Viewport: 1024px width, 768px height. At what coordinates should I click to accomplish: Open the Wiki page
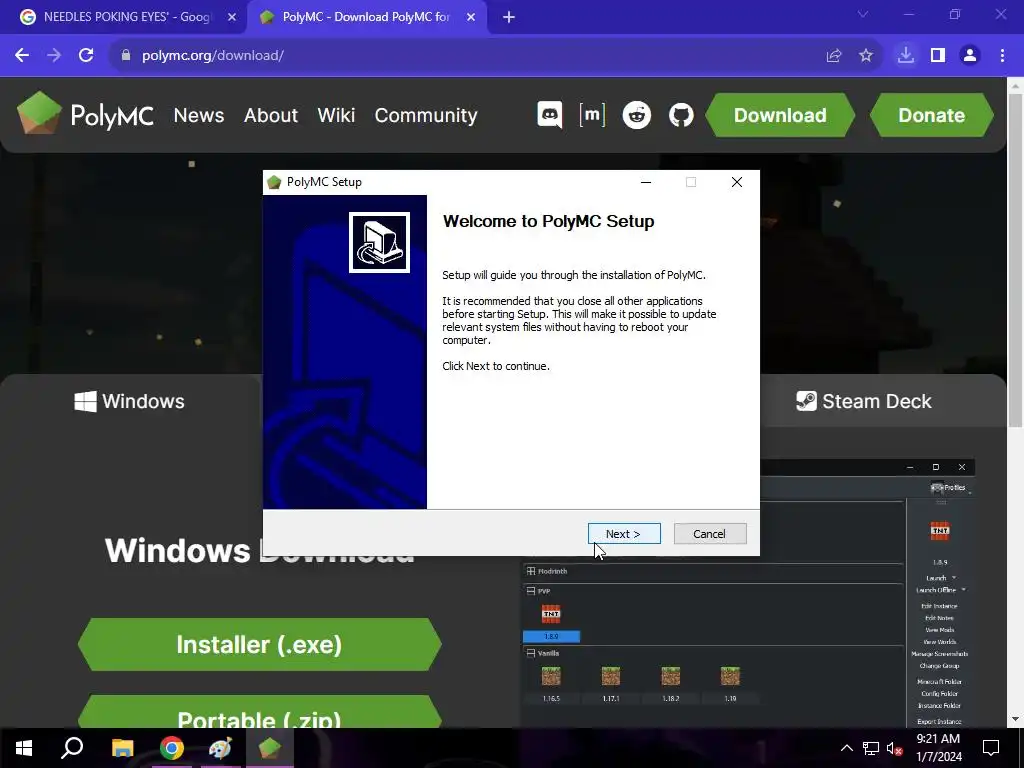coord(336,115)
